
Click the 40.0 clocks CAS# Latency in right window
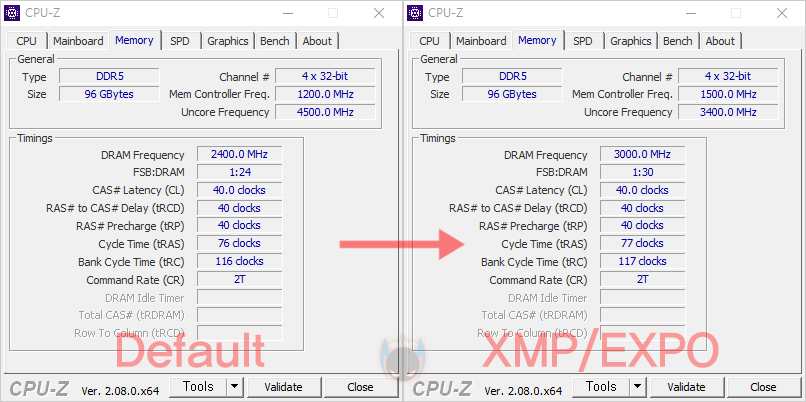click(643, 190)
